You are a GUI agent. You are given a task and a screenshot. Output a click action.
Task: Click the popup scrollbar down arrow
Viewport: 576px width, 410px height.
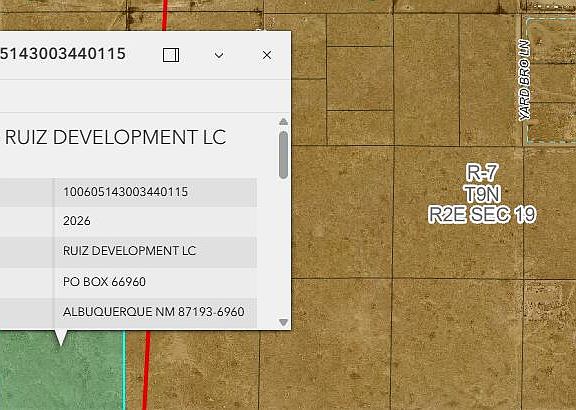click(x=283, y=322)
